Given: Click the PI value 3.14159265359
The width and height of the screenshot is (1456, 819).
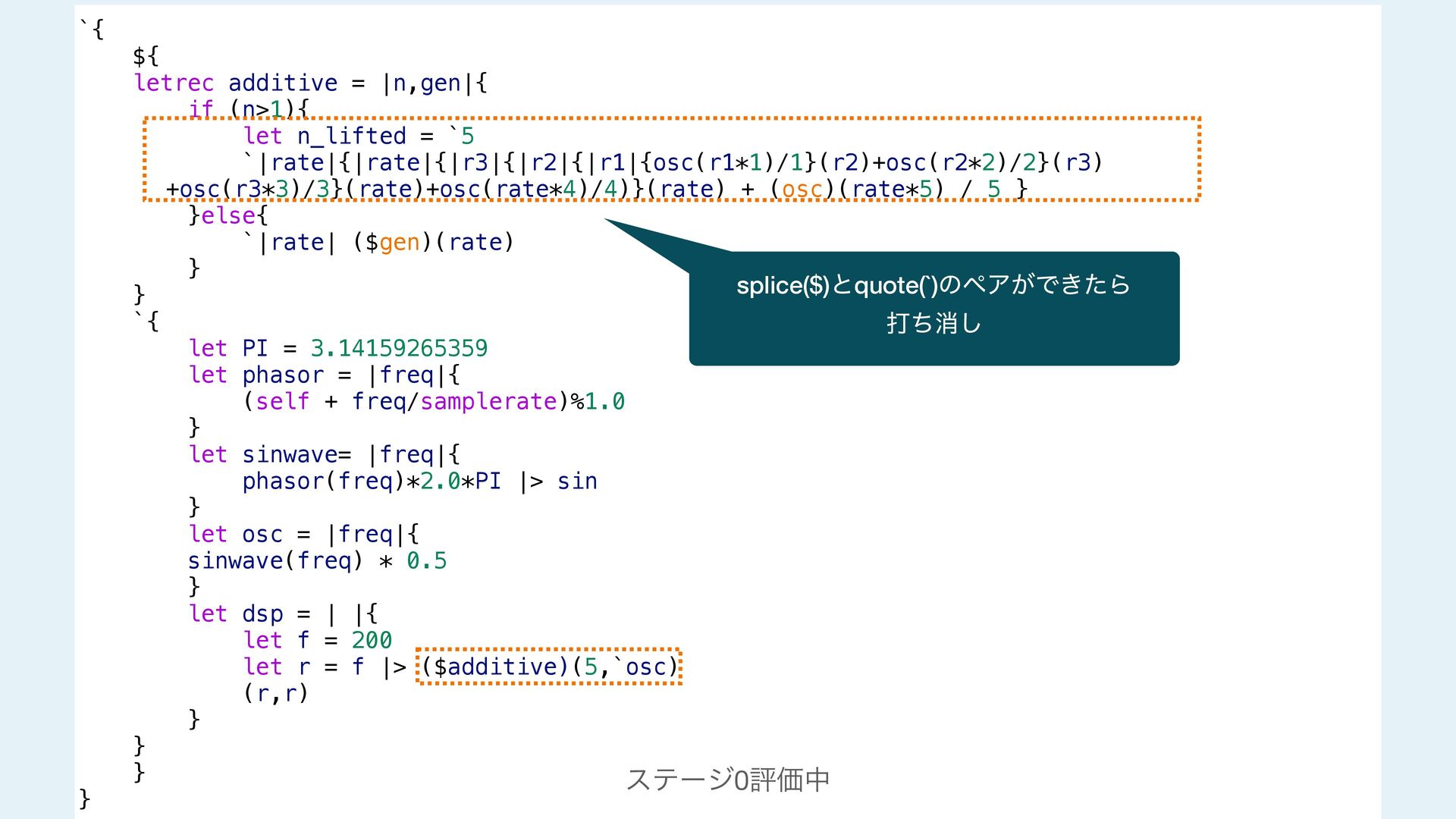Looking at the screenshot, I should pos(399,348).
